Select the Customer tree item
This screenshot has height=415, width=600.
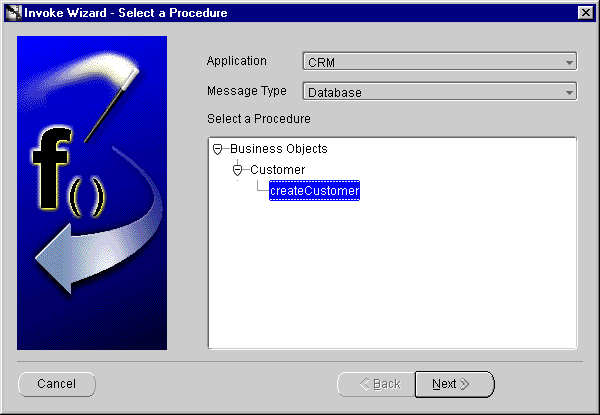[277, 170]
